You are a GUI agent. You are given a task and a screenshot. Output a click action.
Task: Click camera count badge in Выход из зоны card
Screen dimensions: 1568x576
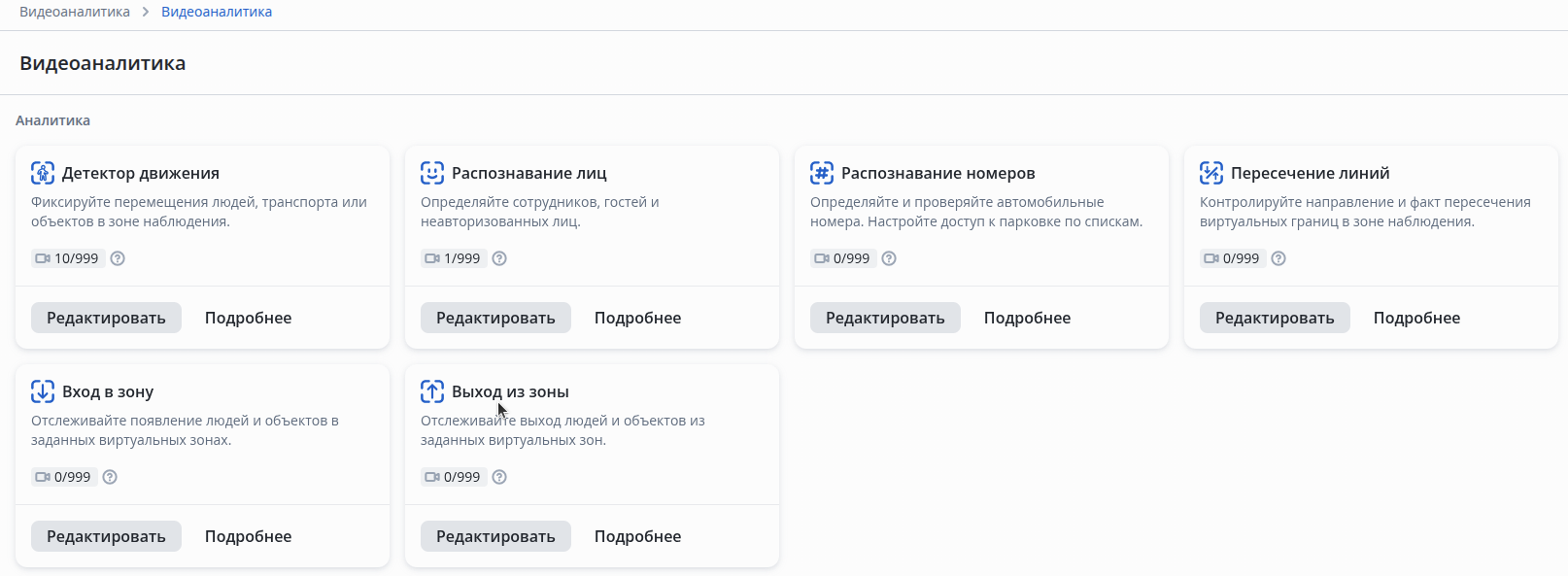click(x=453, y=477)
